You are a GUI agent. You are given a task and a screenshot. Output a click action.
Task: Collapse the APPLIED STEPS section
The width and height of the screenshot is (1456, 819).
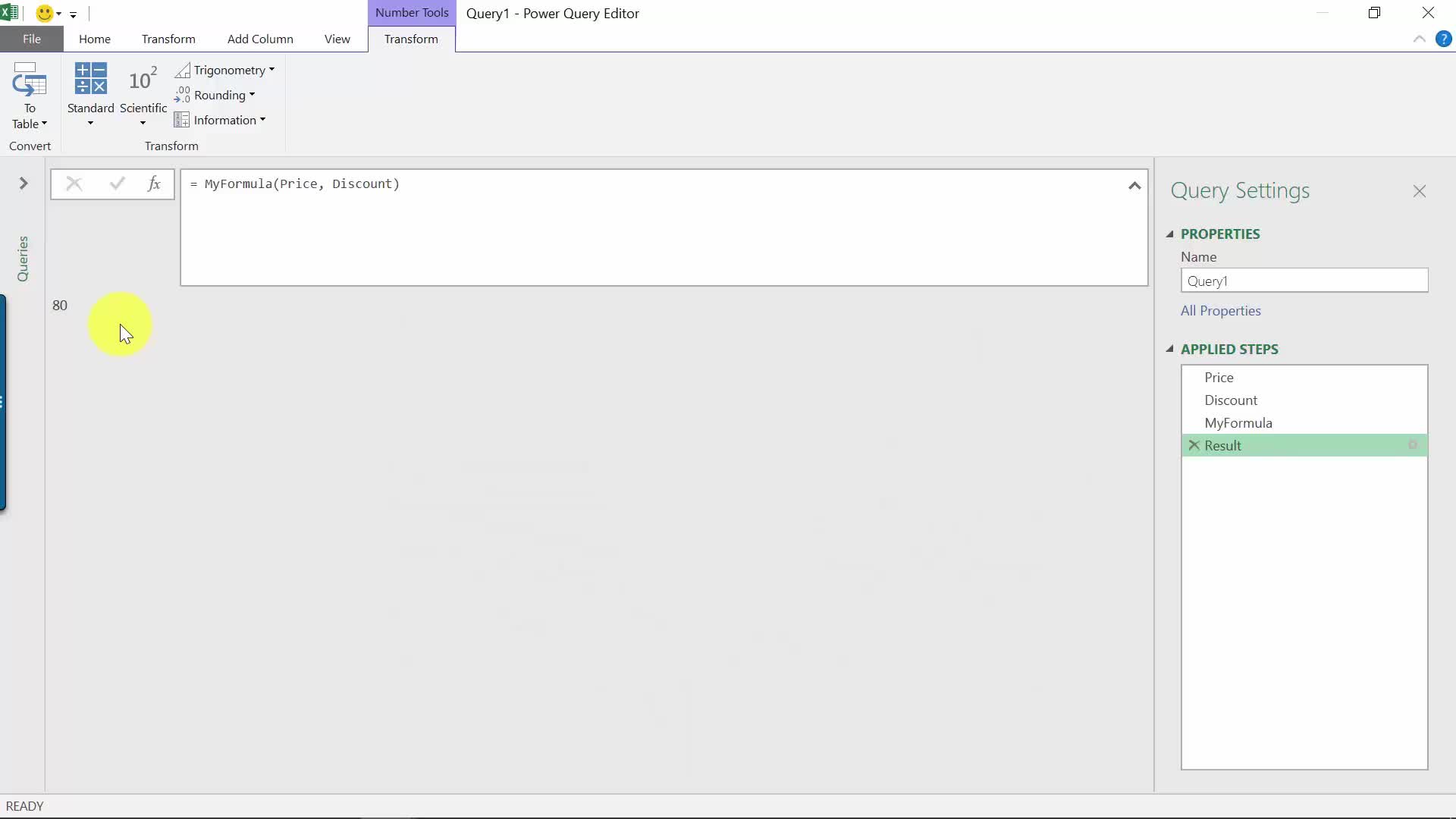pyautogui.click(x=1169, y=349)
